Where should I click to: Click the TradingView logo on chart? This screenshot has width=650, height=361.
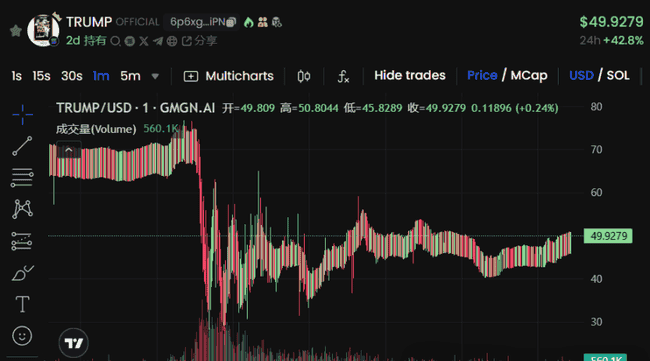pyautogui.click(x=73, y=343)
